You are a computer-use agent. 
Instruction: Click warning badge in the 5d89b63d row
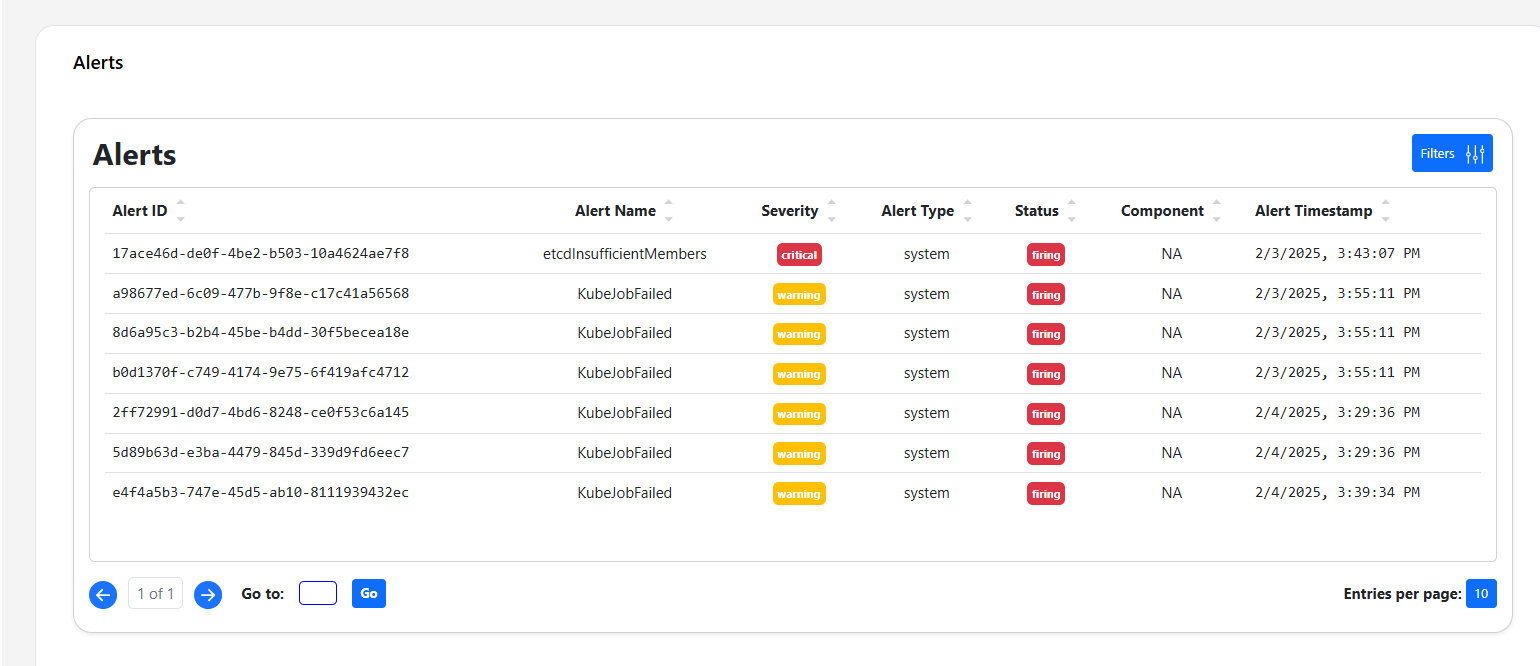point(799,454)
